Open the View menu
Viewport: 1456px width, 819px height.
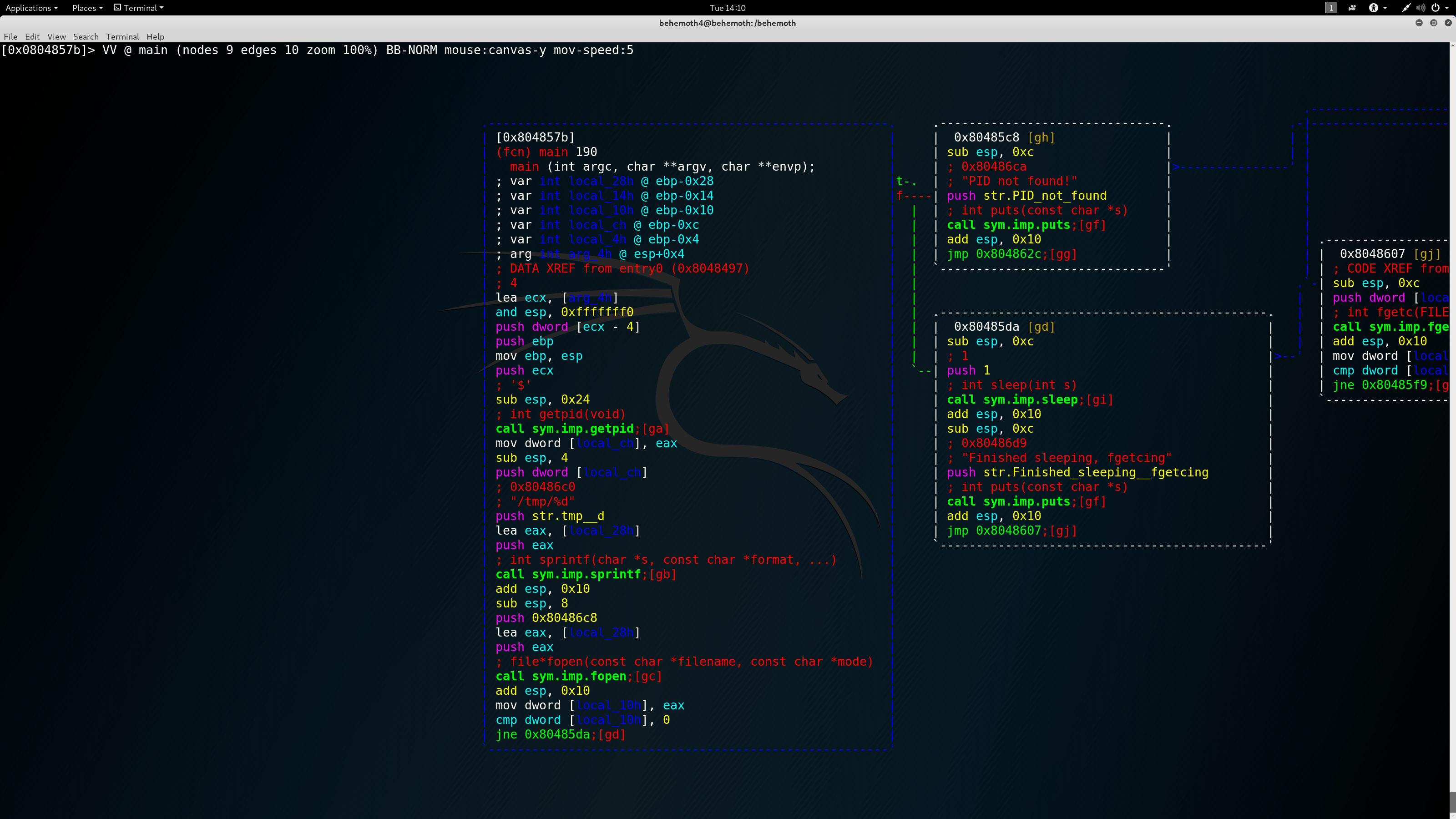coord(56,37)
